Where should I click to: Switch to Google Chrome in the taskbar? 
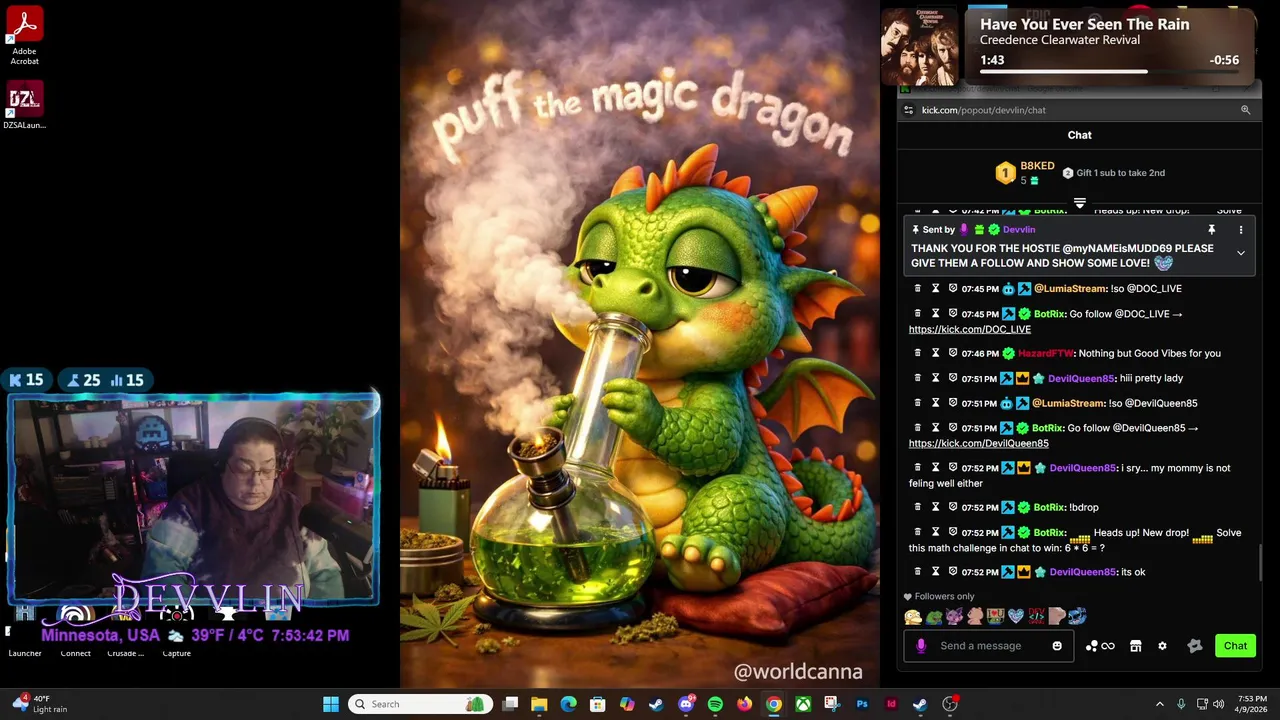(x=774, y=704)
